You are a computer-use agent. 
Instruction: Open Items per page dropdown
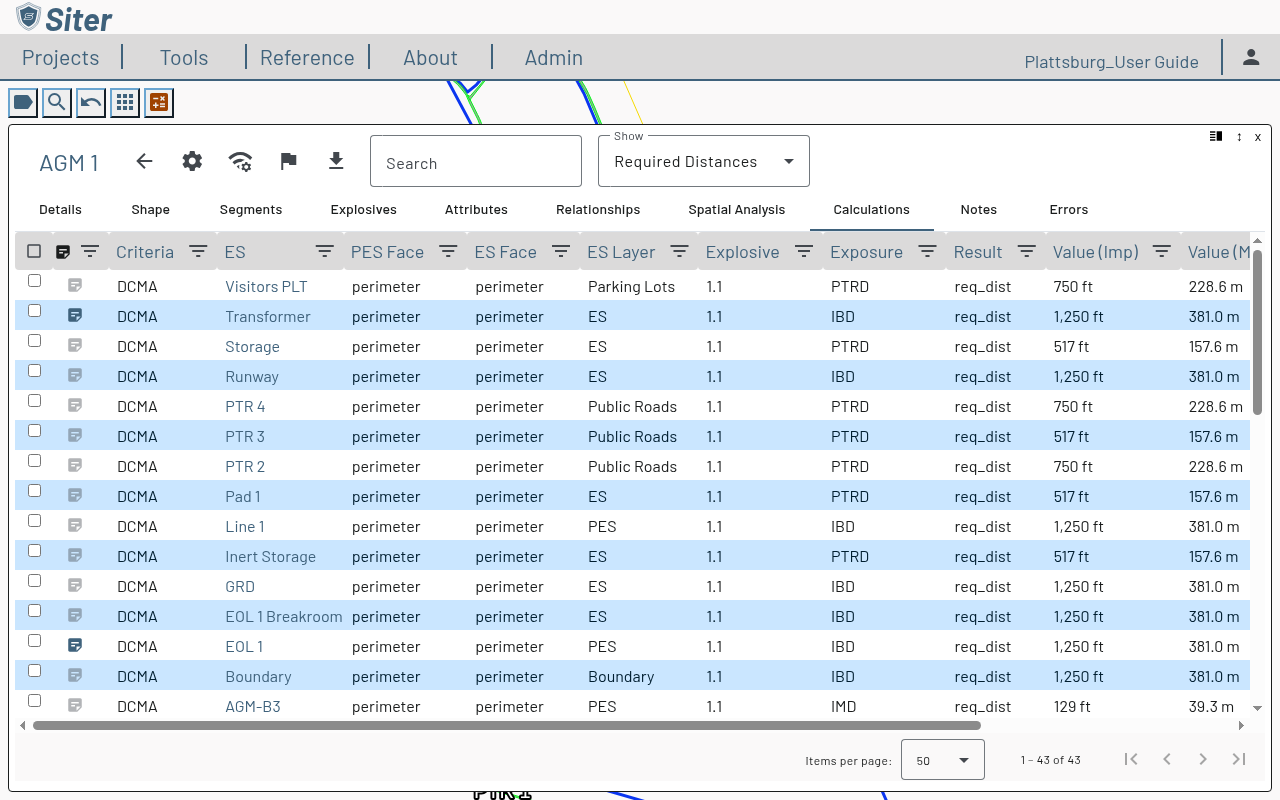[943, 760]
